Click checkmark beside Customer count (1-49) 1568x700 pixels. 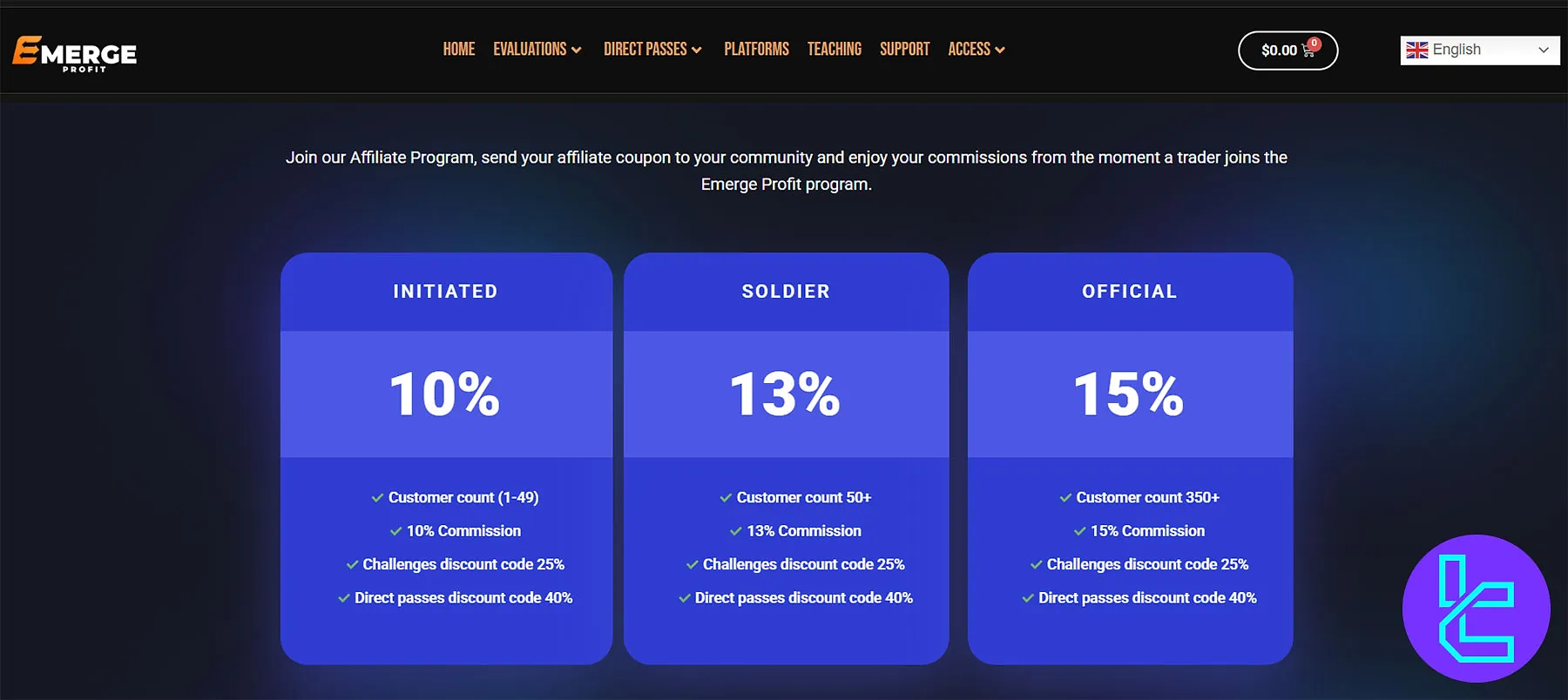377,498
